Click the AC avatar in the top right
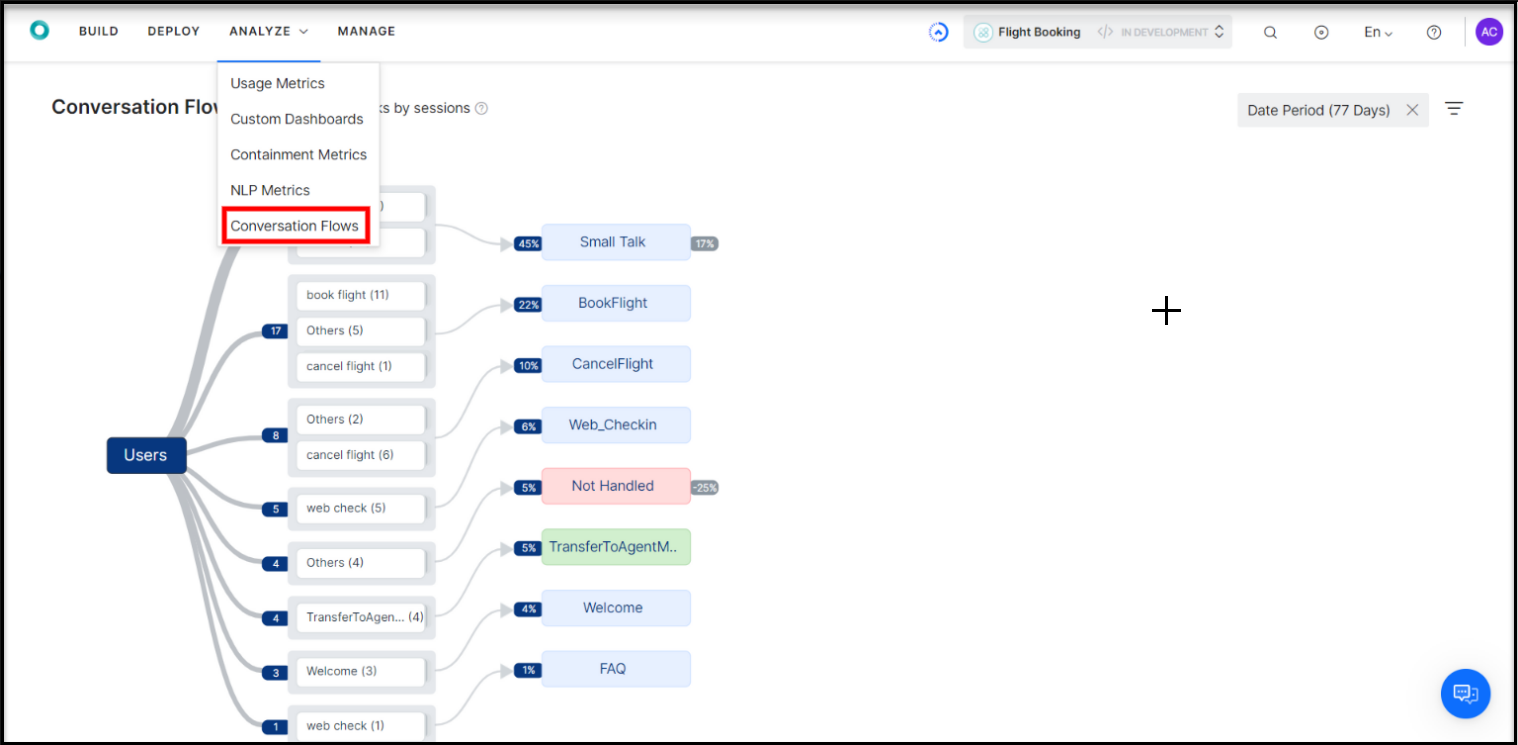This screenshot has width=1518, height=745. coord(1489,31)
